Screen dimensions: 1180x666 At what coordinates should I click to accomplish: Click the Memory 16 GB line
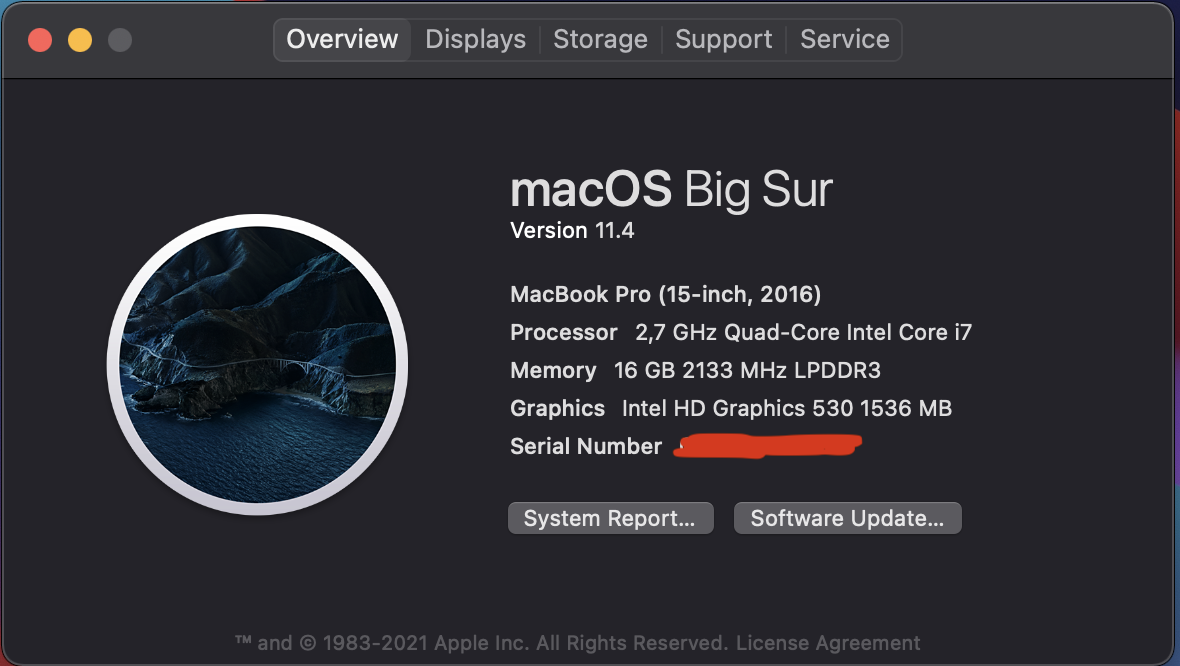[695, 371]
